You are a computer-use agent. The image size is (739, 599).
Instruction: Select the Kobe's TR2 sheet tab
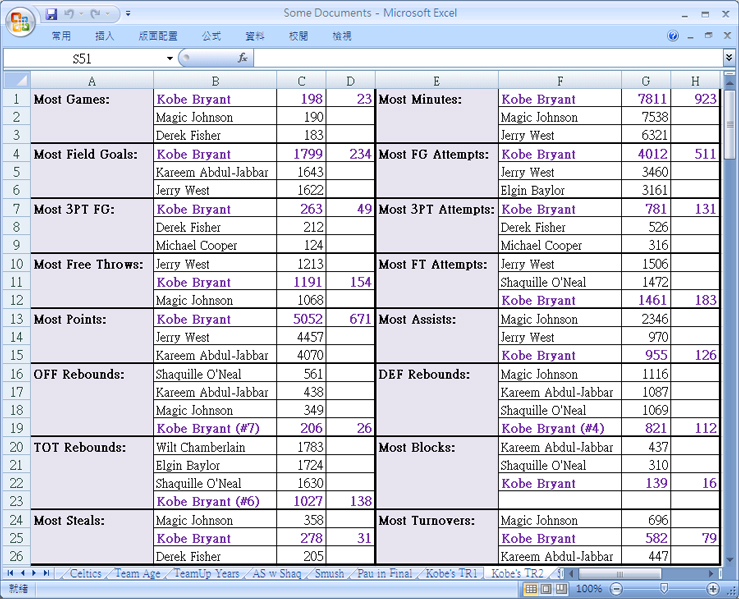click(517, 574)
